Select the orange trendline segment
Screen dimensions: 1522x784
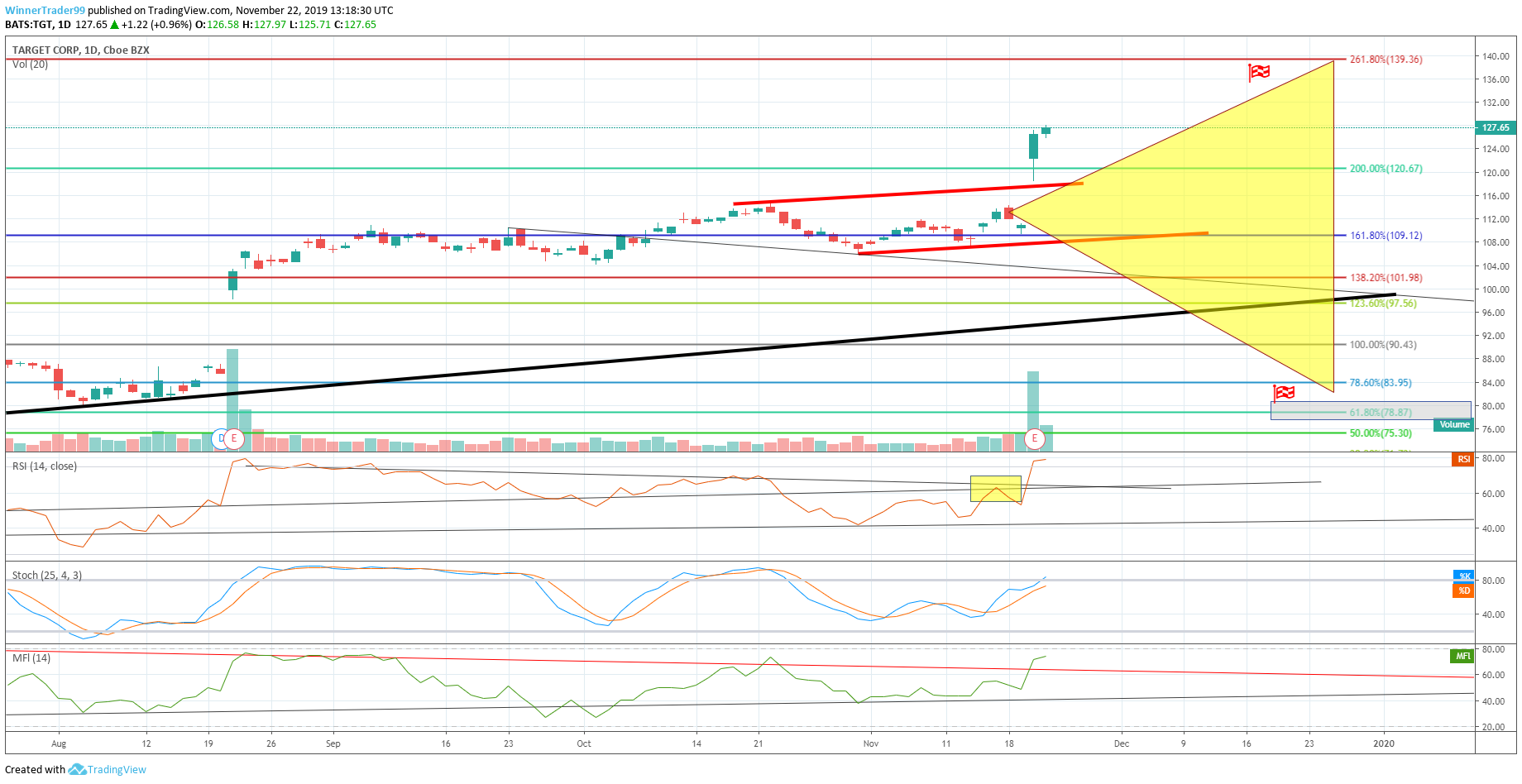tap(1135, 237)
